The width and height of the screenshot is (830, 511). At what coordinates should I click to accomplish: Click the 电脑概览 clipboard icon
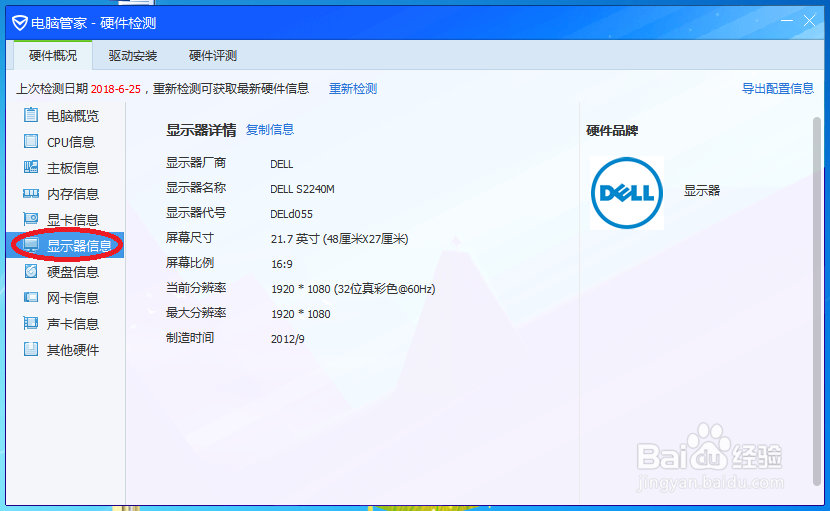click(x=31, y=114)
